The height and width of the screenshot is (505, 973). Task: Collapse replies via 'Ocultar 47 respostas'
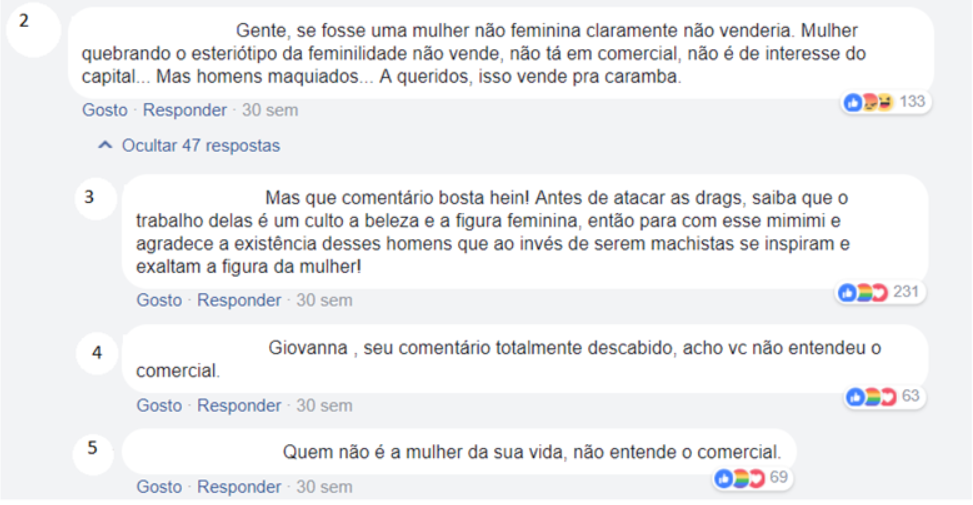[x=200, y=146]
